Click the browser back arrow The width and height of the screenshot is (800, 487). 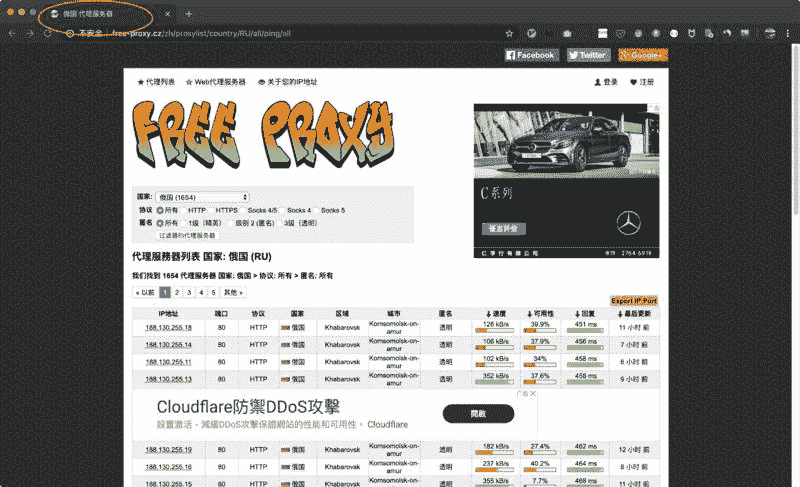pos(12,33)
